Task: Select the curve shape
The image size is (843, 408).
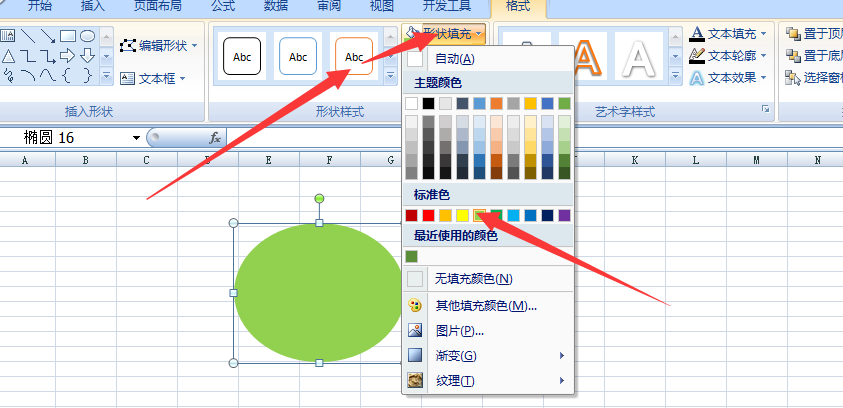Action: point(48,75)
